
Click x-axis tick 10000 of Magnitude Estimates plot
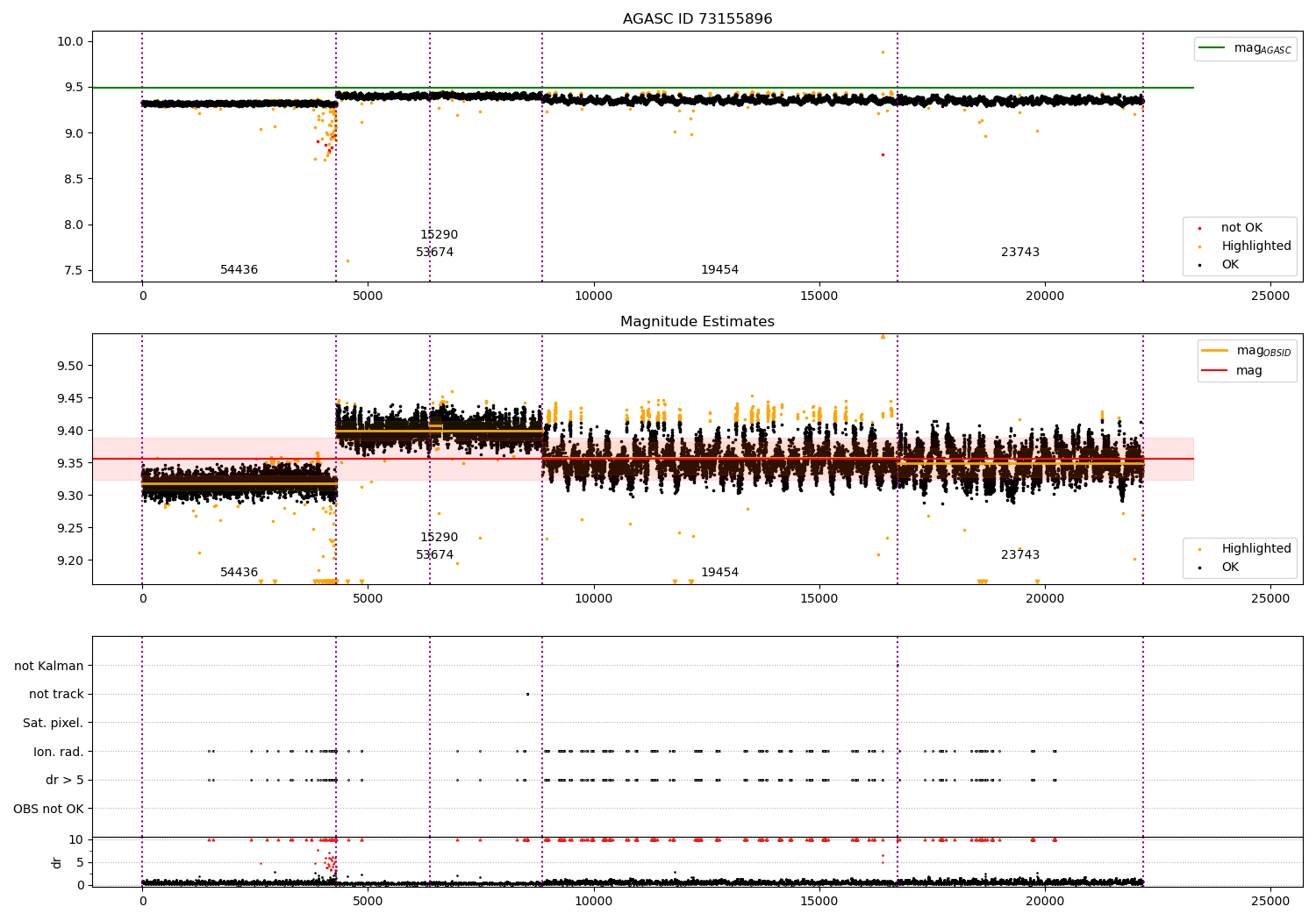593,599
